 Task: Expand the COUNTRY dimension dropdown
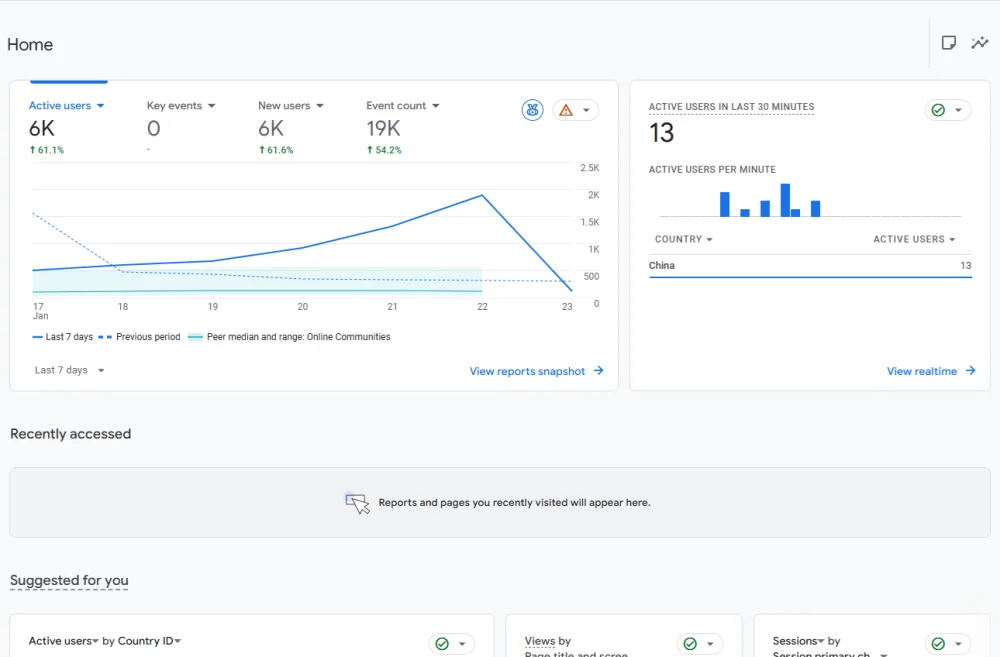coord(683,240)
